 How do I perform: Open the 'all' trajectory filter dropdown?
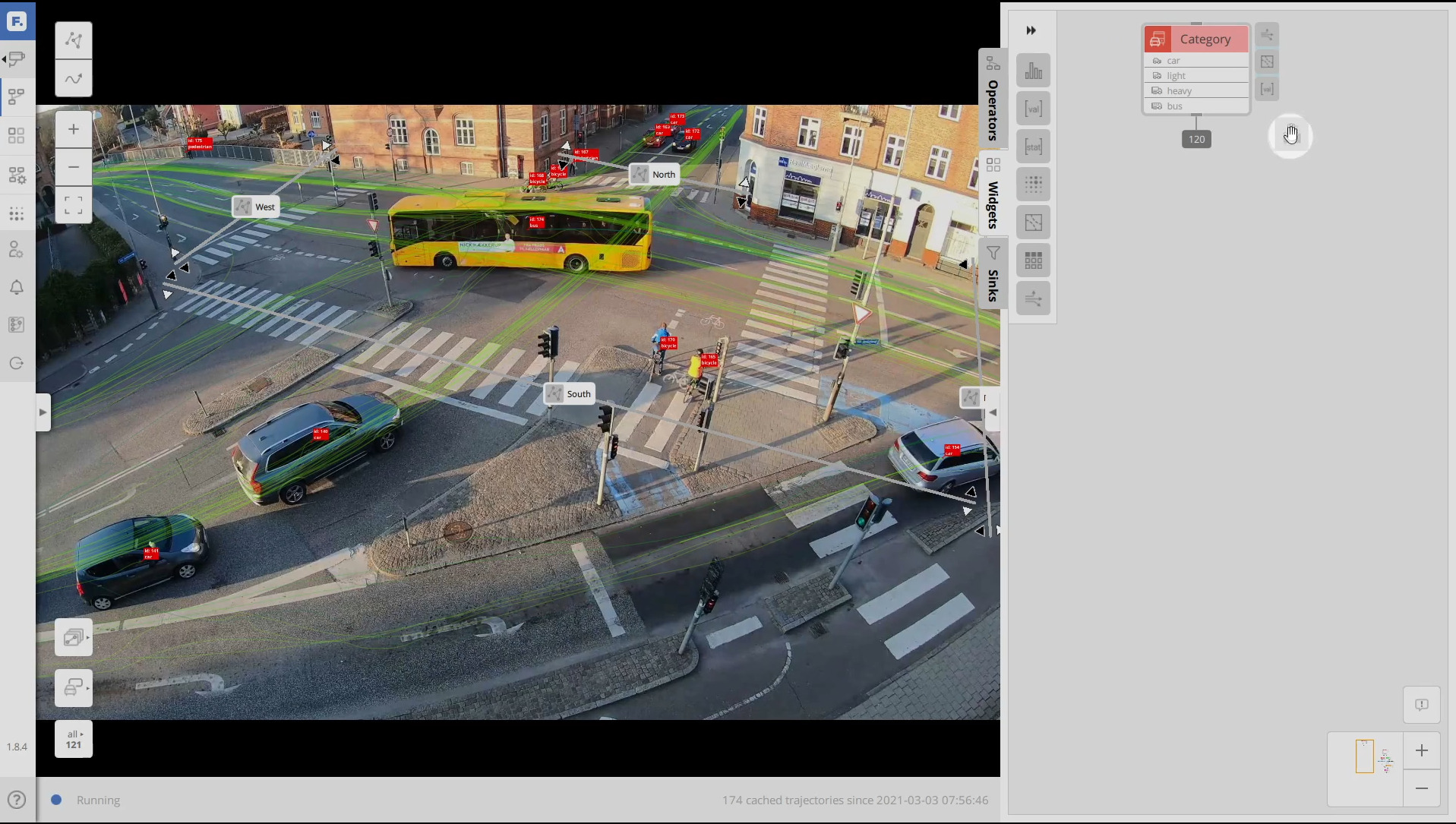73,734
